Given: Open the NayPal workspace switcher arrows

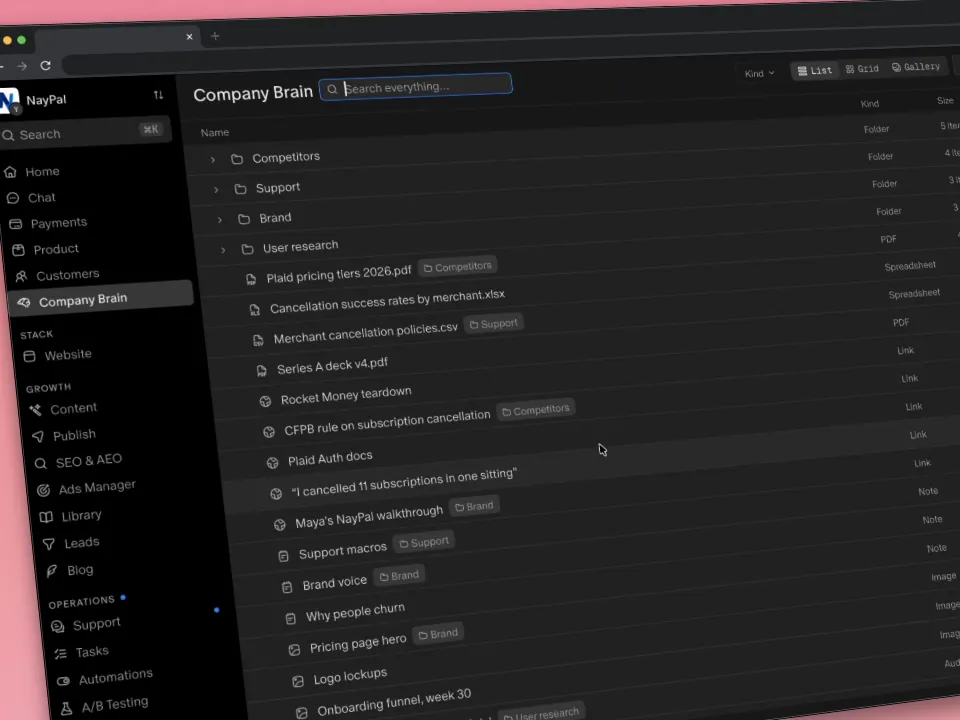Looking at the screenshot, I should [x=159, y=95].
